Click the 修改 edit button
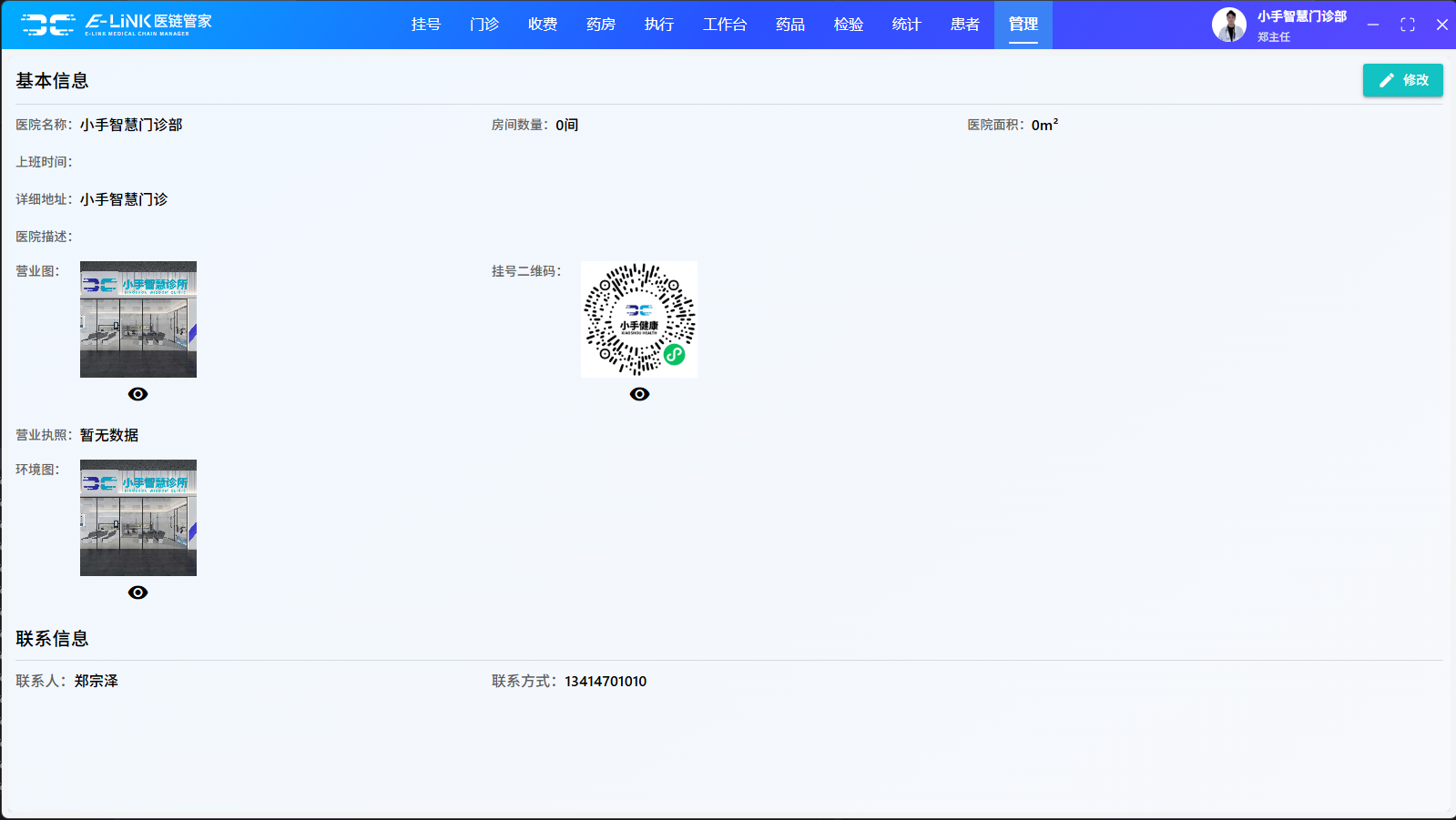Viewport: 1456px width, 820px height. coord(1402,80)
